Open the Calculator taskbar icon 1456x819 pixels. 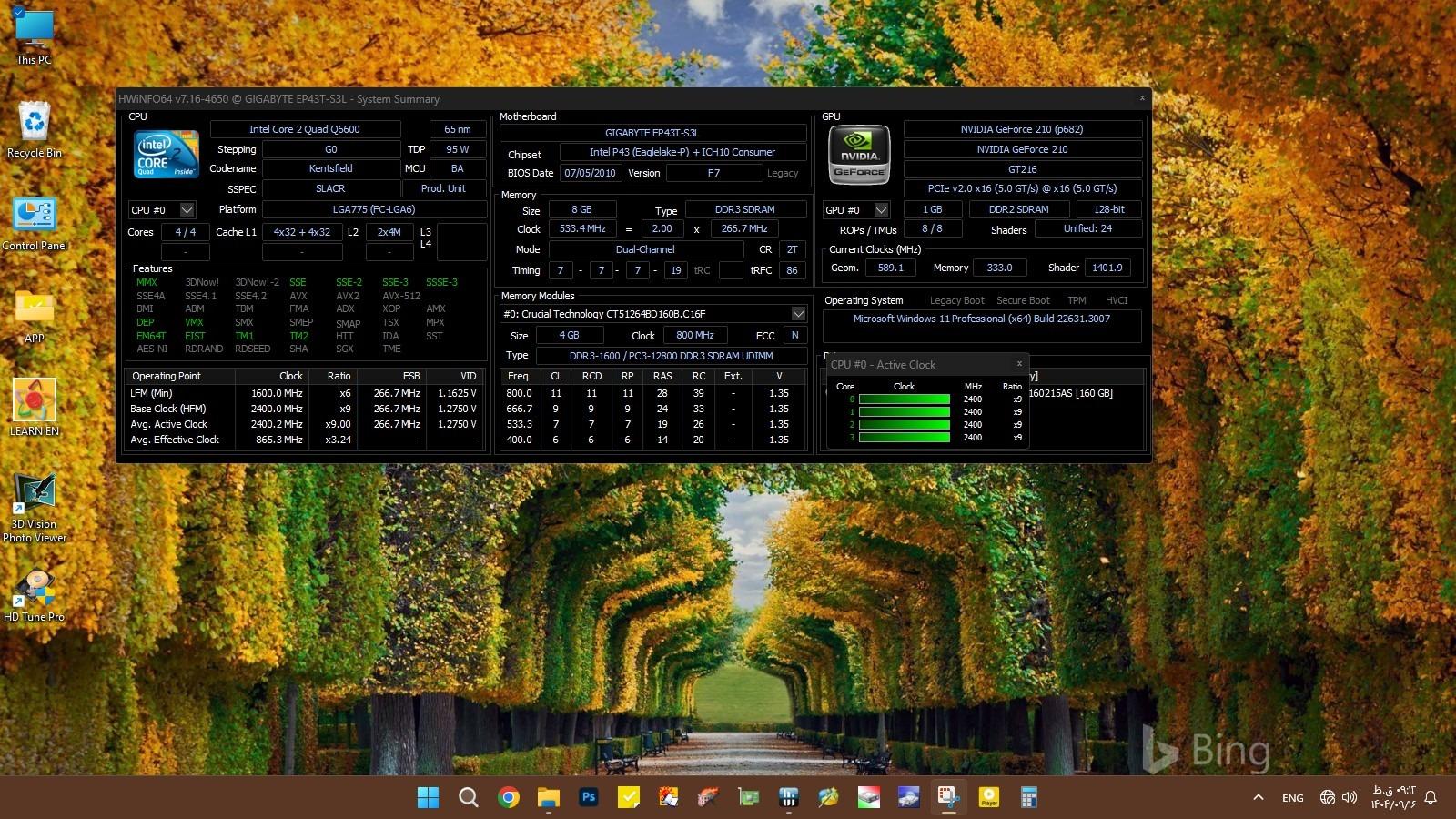(1028, 797)
